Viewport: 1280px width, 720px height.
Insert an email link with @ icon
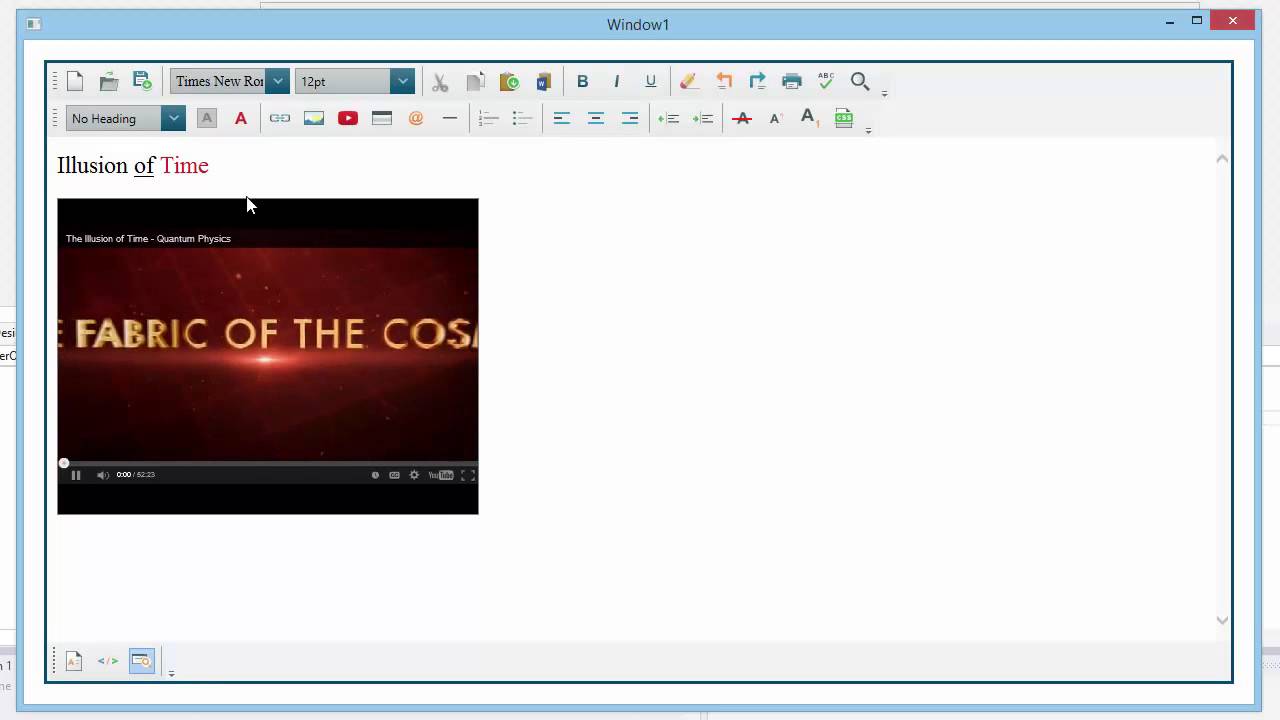click(416, 118)
